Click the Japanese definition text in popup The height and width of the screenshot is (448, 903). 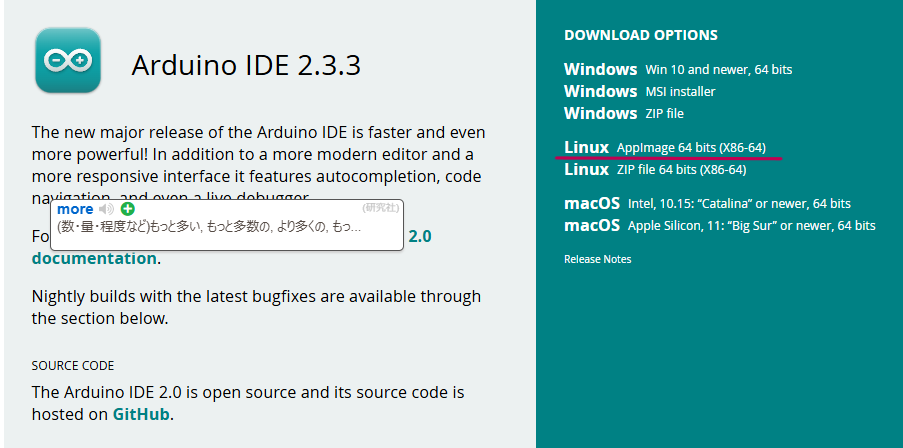209,227
